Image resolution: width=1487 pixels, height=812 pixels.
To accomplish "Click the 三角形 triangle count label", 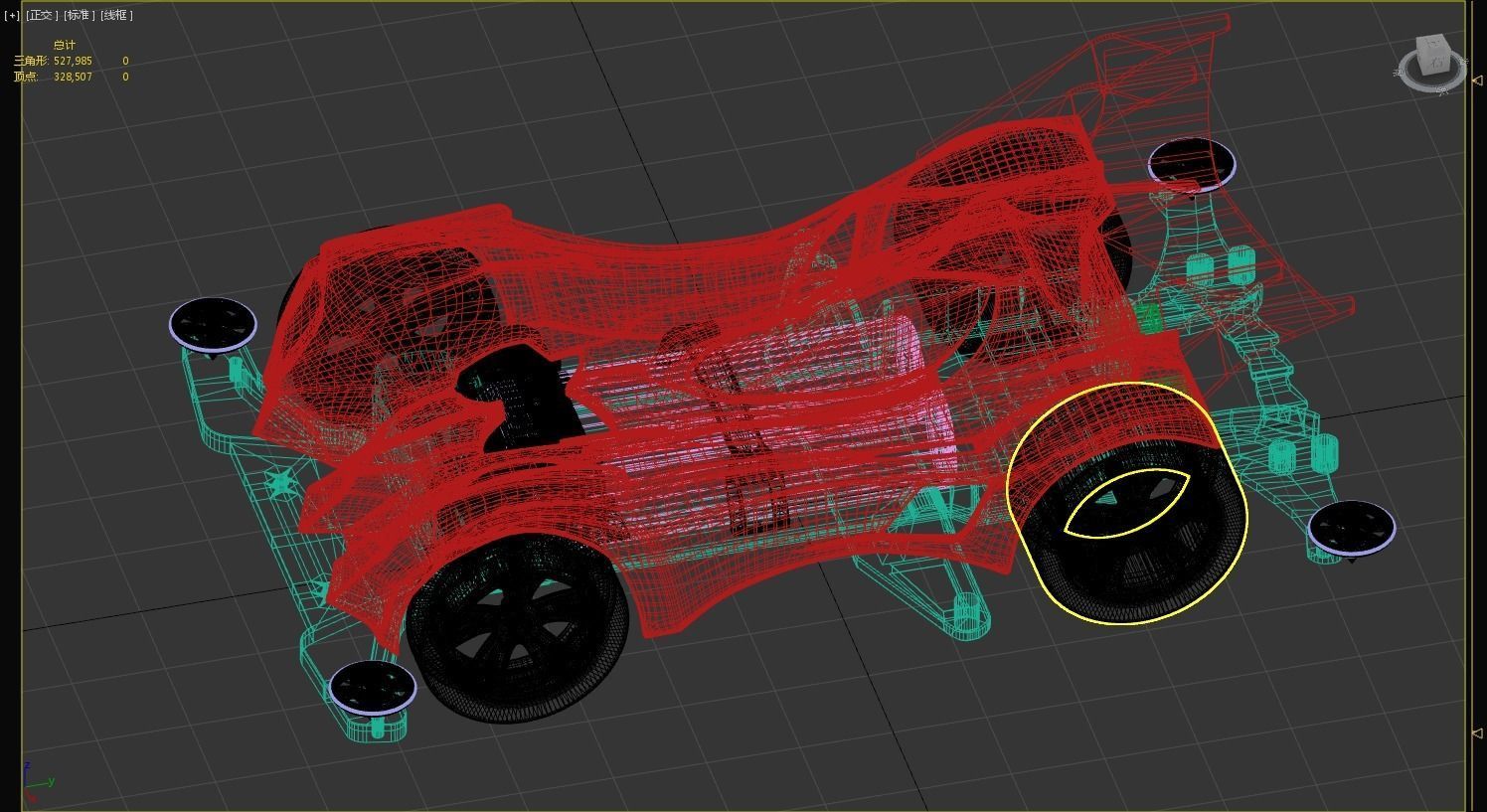I will (30, 61).
